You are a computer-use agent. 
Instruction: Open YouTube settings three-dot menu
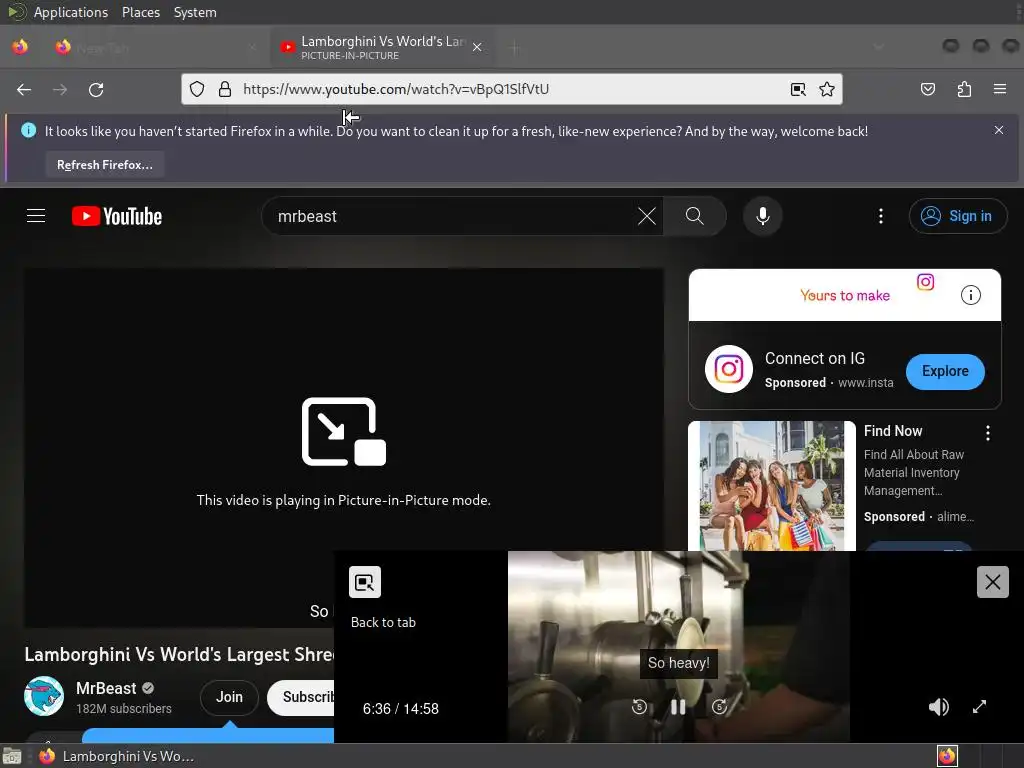(881, 216)
